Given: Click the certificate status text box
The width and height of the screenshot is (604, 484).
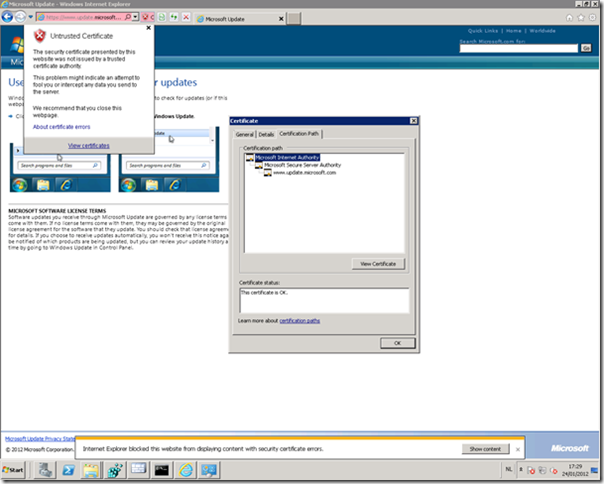Looking at the screenshot, I should click(x=324, y=300).
